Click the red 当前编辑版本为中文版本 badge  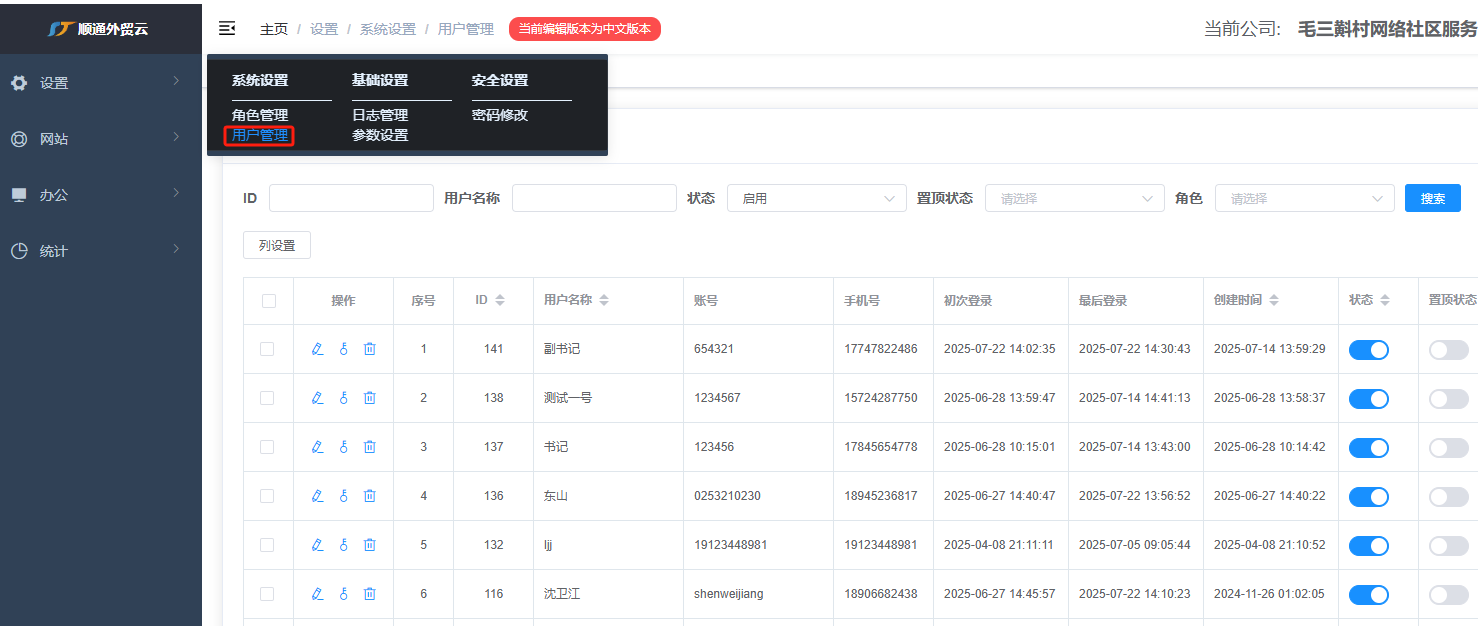[585, 29]
